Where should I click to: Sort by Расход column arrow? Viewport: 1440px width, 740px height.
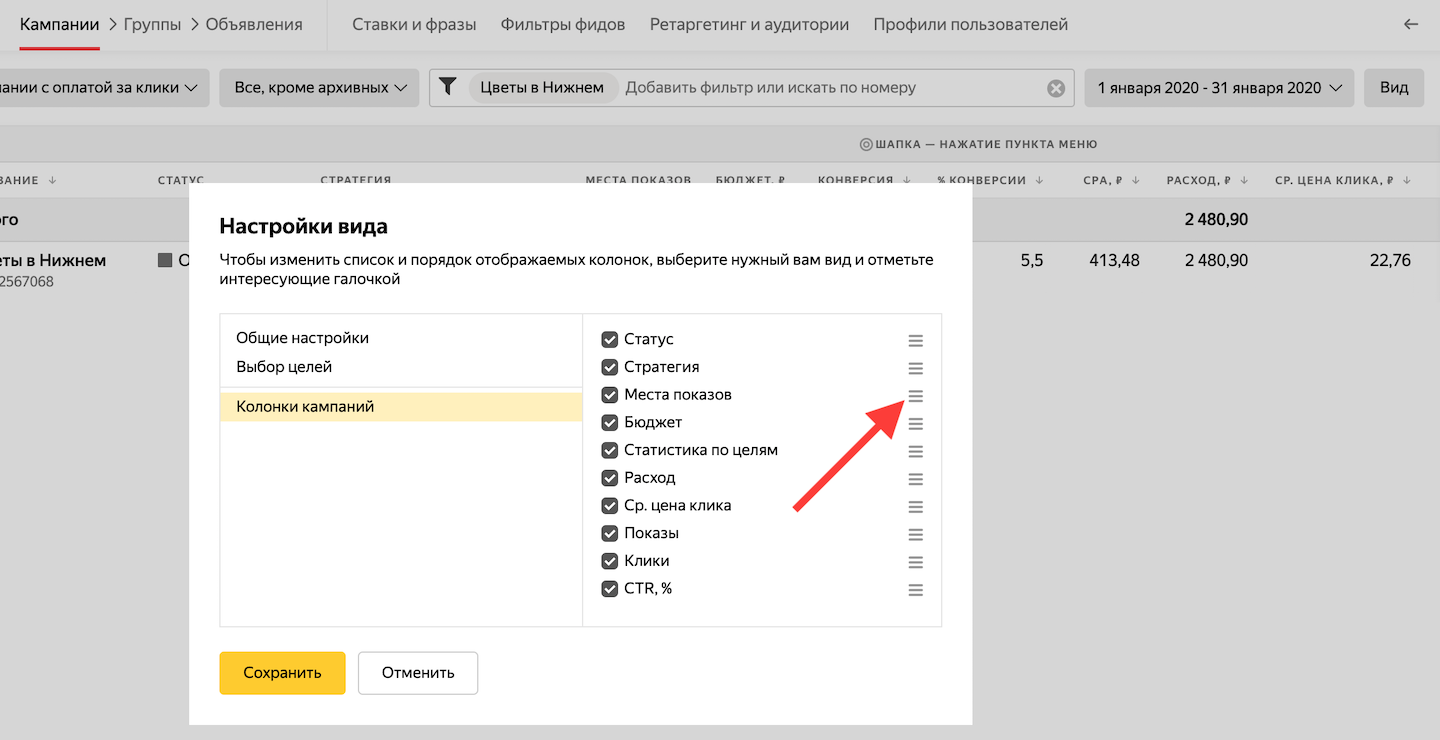pyautogui.click(x=1244, y=180)
